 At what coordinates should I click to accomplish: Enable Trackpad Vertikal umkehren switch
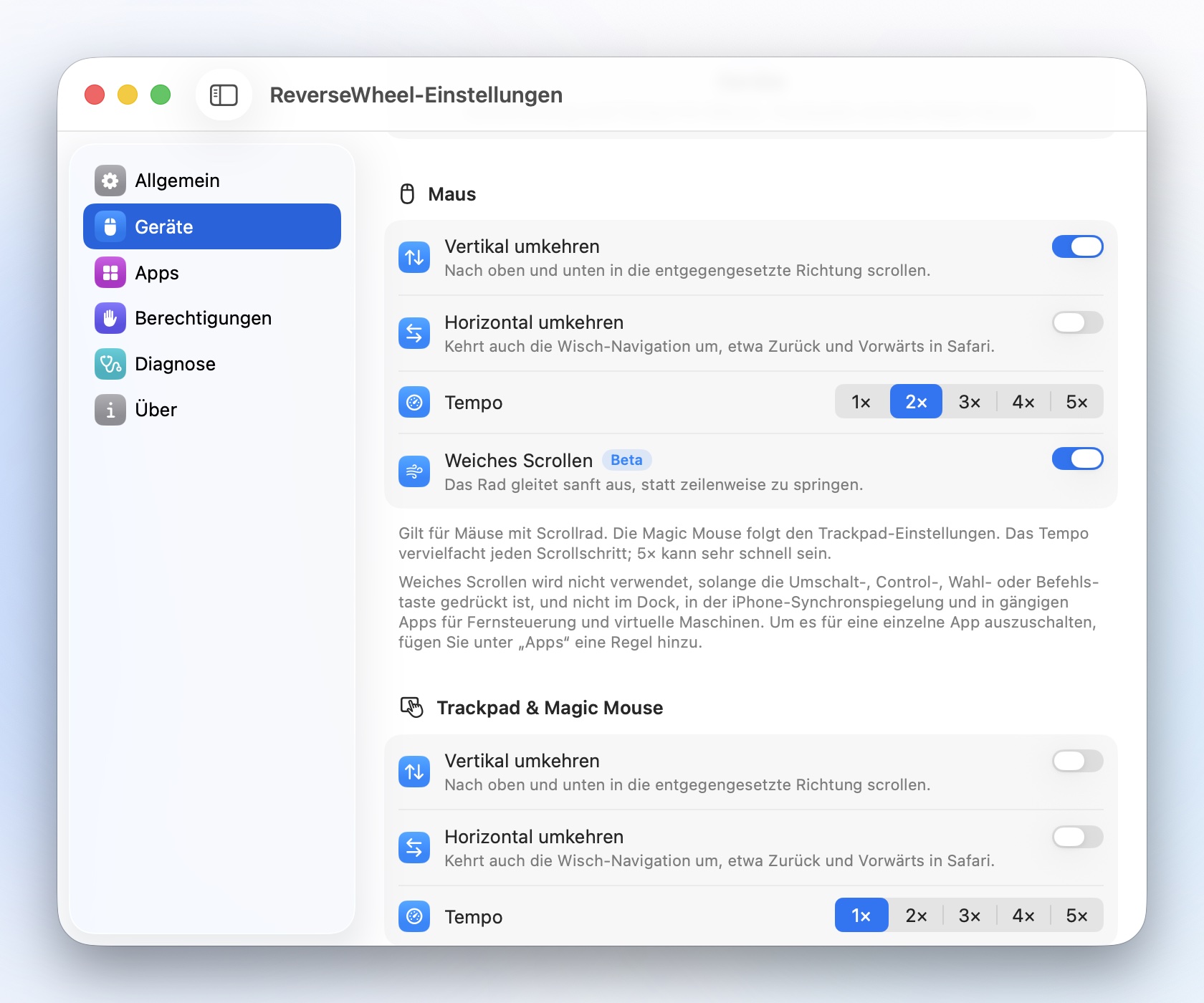tap(1077, 761)
